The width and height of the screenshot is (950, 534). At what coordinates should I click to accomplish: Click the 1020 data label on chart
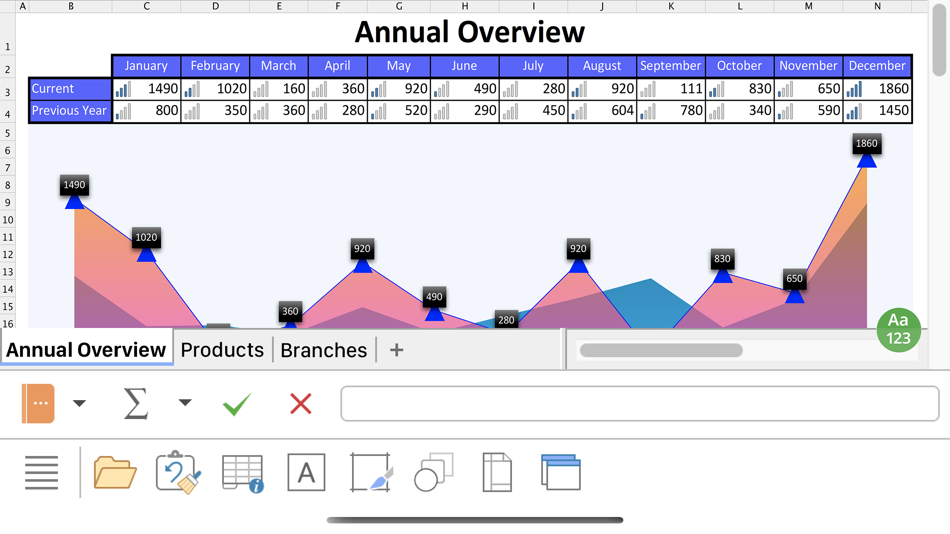coord(146,238)
